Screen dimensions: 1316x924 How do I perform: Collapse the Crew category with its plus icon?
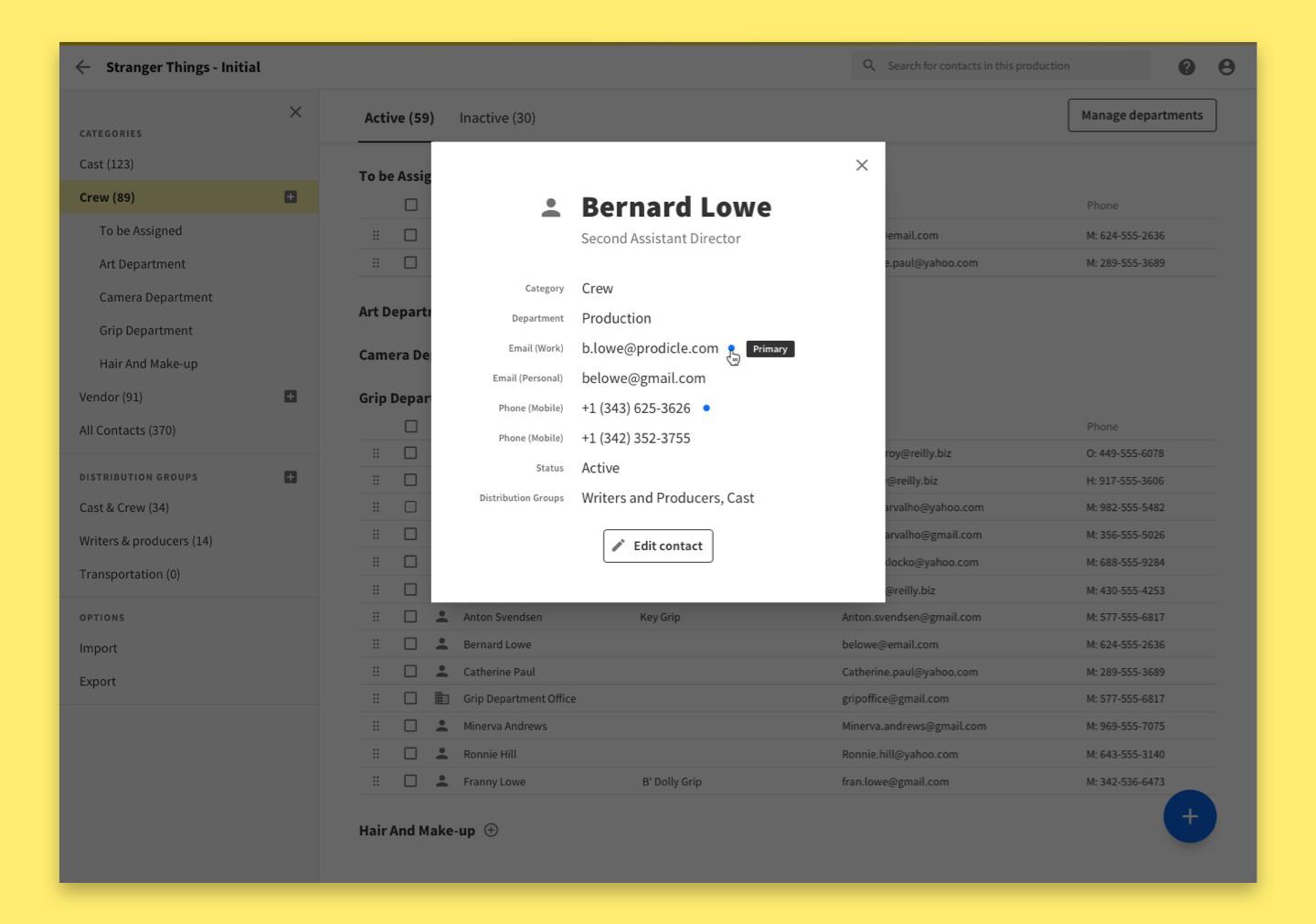[291, 197]
